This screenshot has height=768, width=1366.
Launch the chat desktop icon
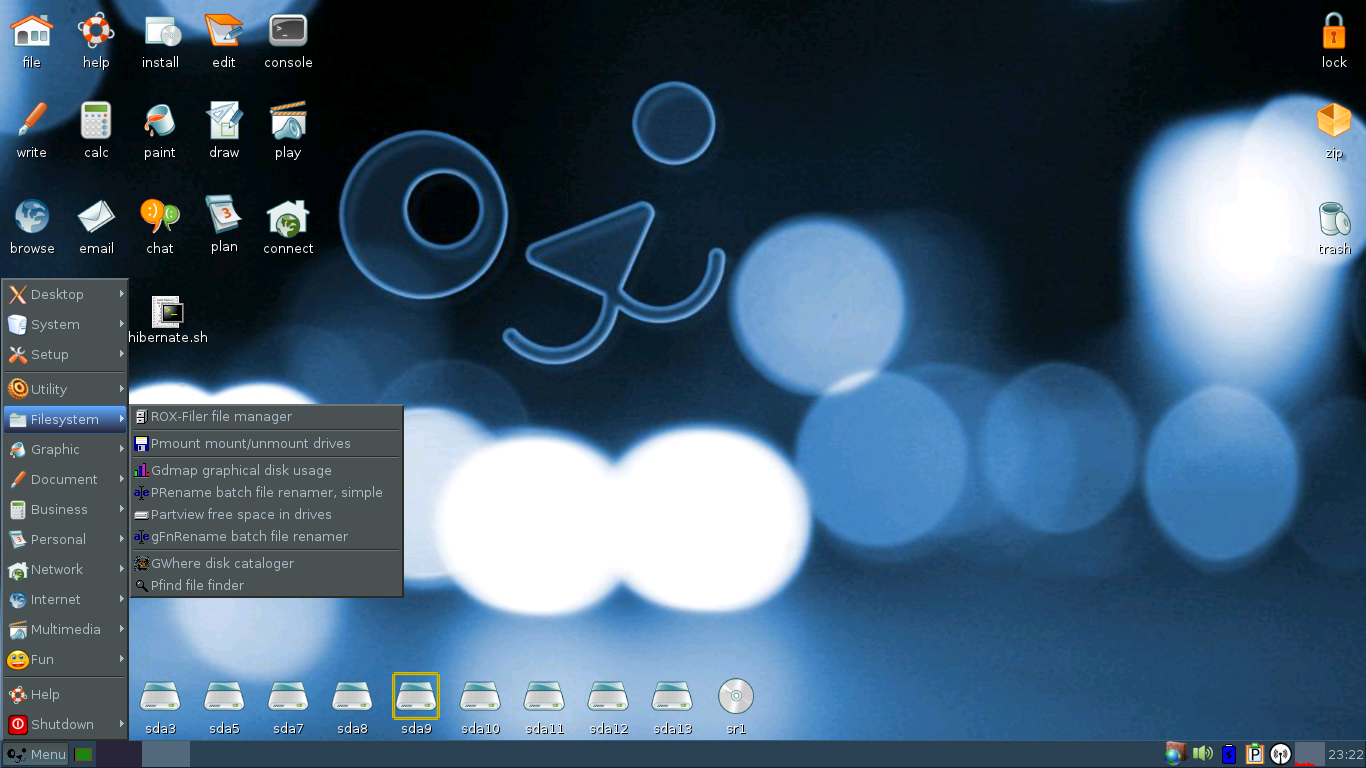(160, 216)
